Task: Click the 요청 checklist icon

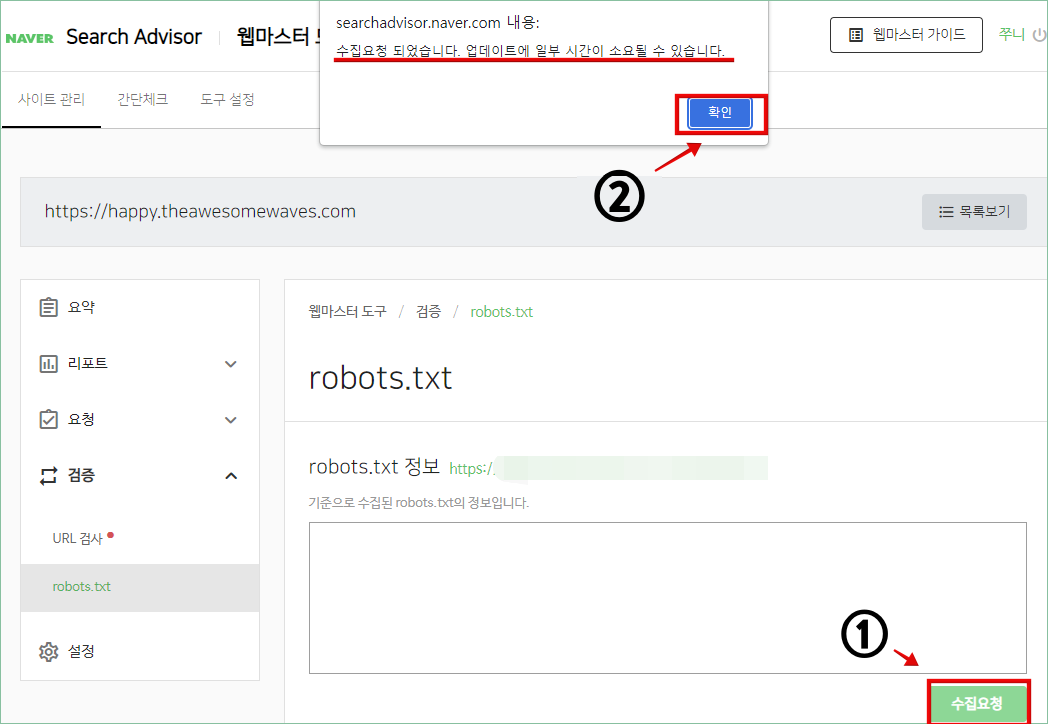Action: click(48, 419)
